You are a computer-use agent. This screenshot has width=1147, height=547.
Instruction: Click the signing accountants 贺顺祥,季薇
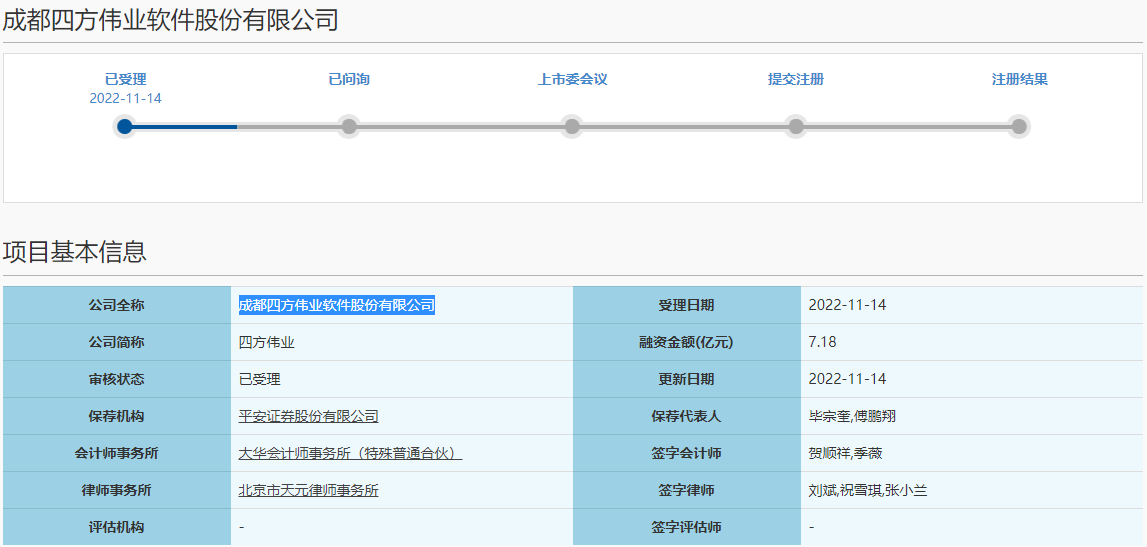tap(845, 453)
